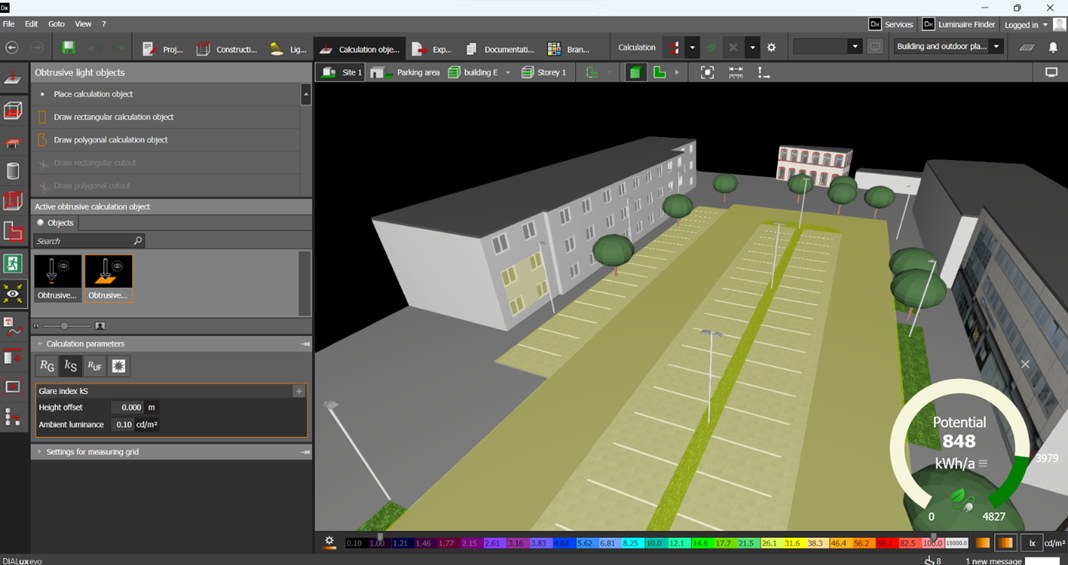The width and height of the screenshot is (1068, 565).
Task: Click the monitor display icon at right
Action: point(1052,72)
